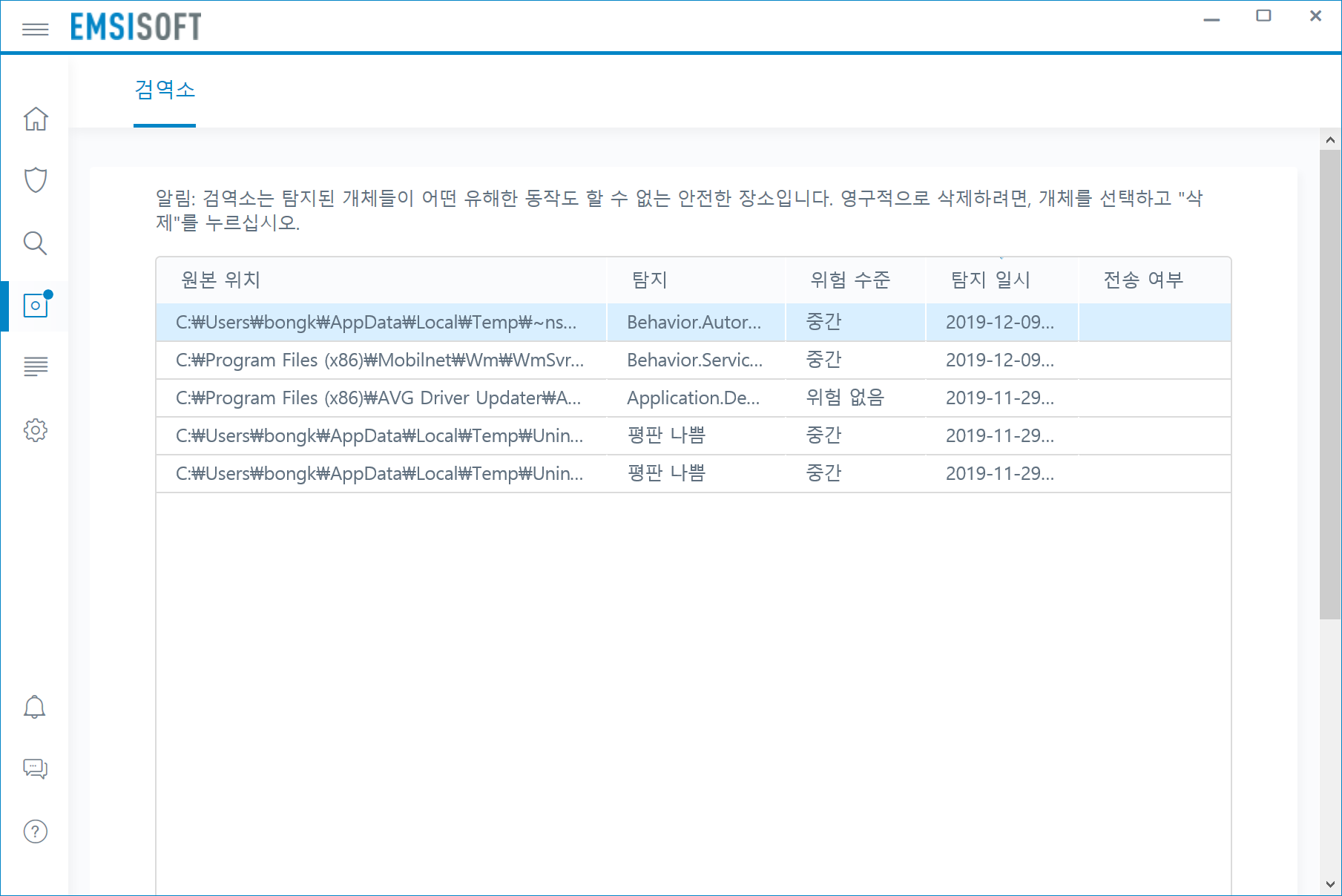Click the 2019-11-29 date in AVG row

1001,398
